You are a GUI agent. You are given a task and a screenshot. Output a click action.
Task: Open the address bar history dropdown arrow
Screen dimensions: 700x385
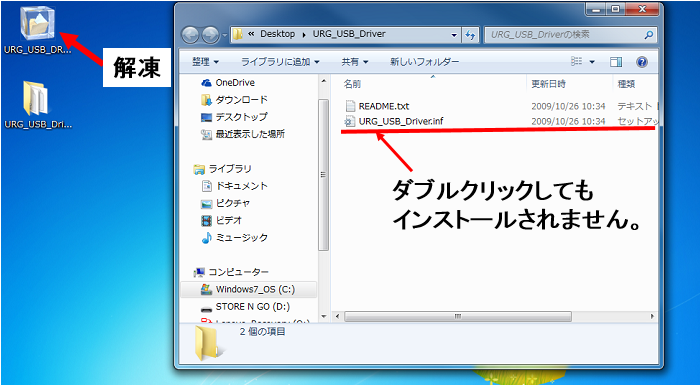[x=454, y=35]
